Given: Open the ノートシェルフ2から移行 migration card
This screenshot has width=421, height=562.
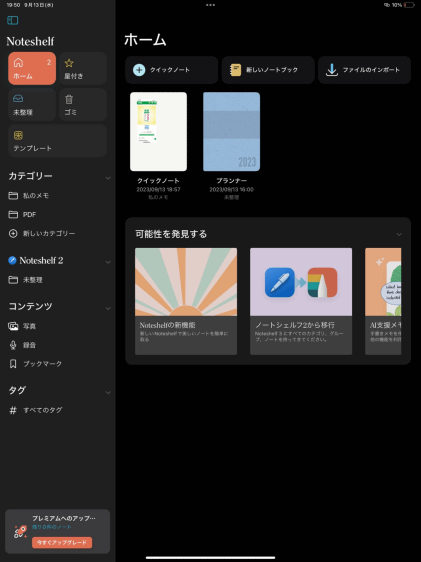Looking at the screenshot, I should tap(301, 301).
